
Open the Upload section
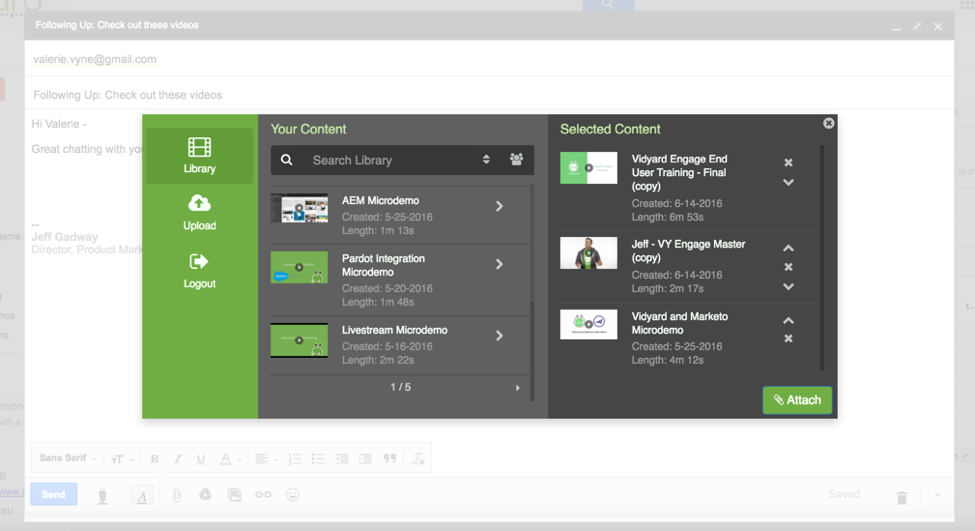point(199,212)
